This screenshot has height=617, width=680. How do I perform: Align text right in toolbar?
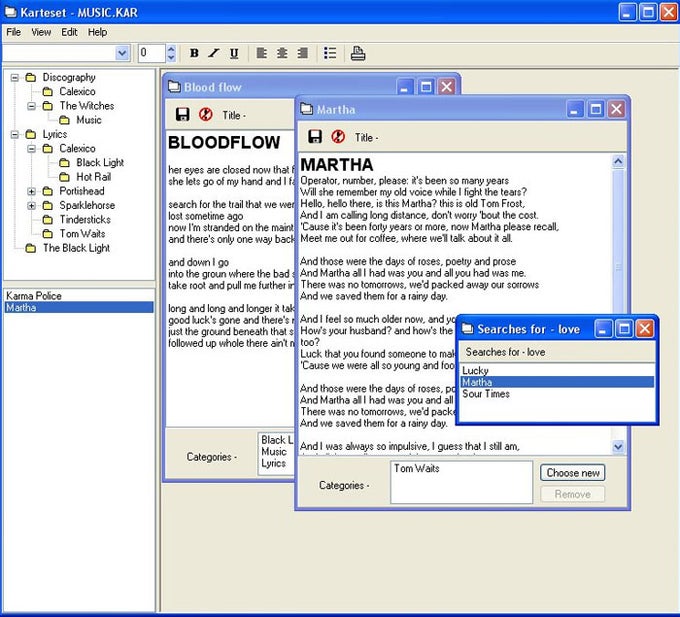pyautogui.click(x=303, y=53)
